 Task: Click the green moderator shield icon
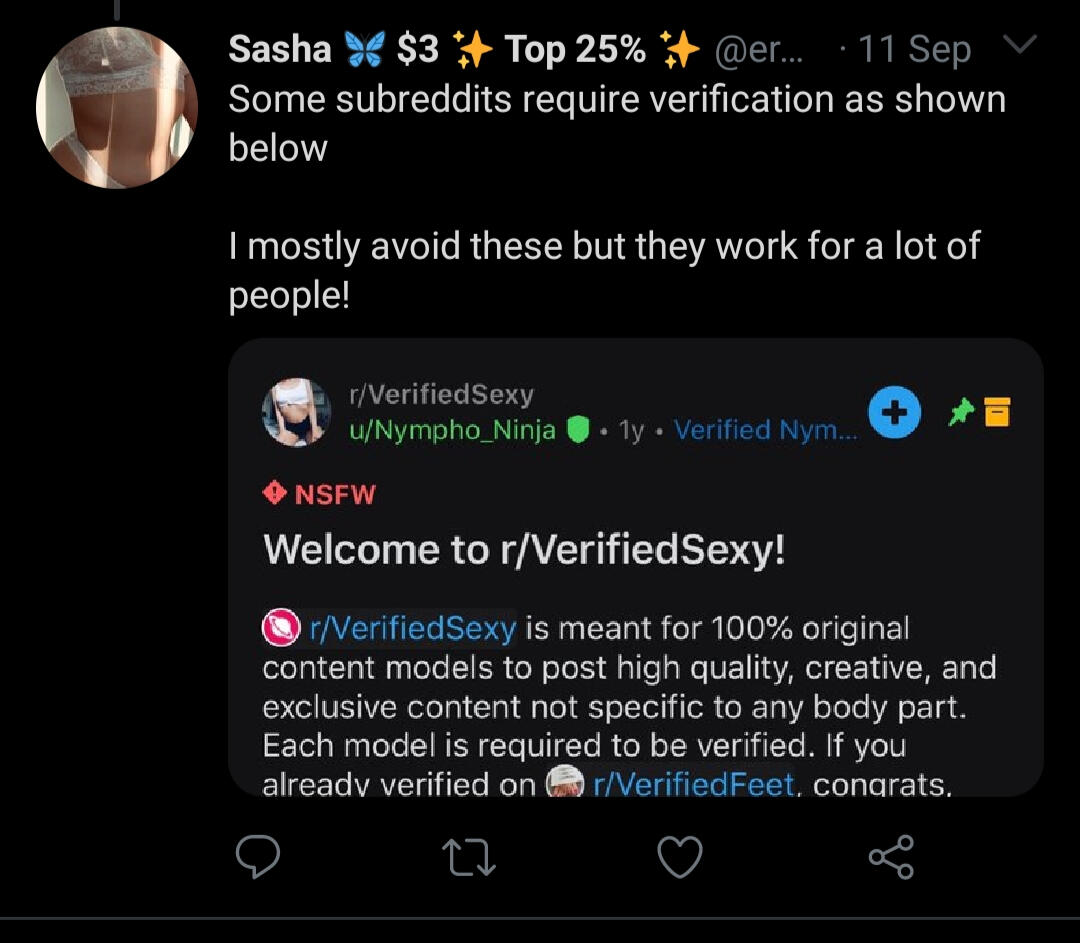(578, 431)
